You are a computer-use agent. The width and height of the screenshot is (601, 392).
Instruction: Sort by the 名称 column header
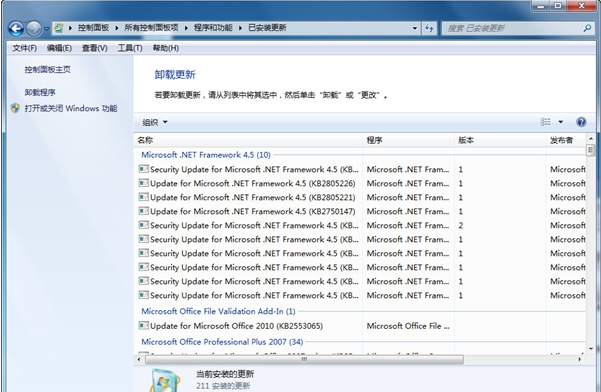248,140
